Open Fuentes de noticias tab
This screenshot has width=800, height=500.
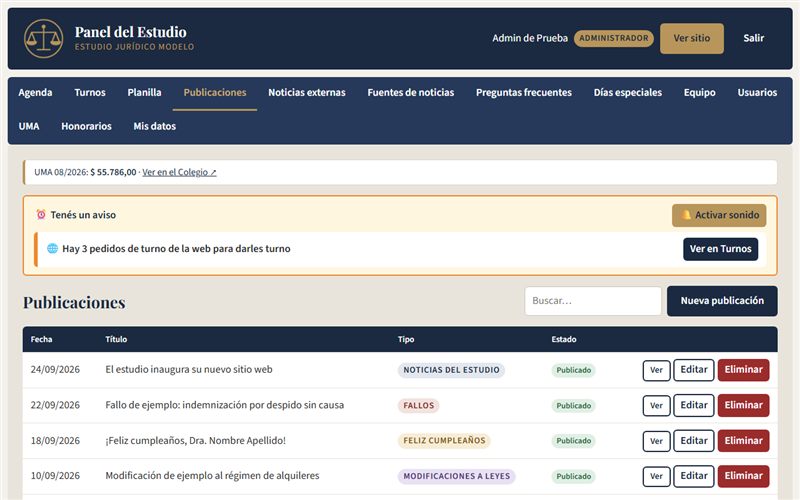411,92
